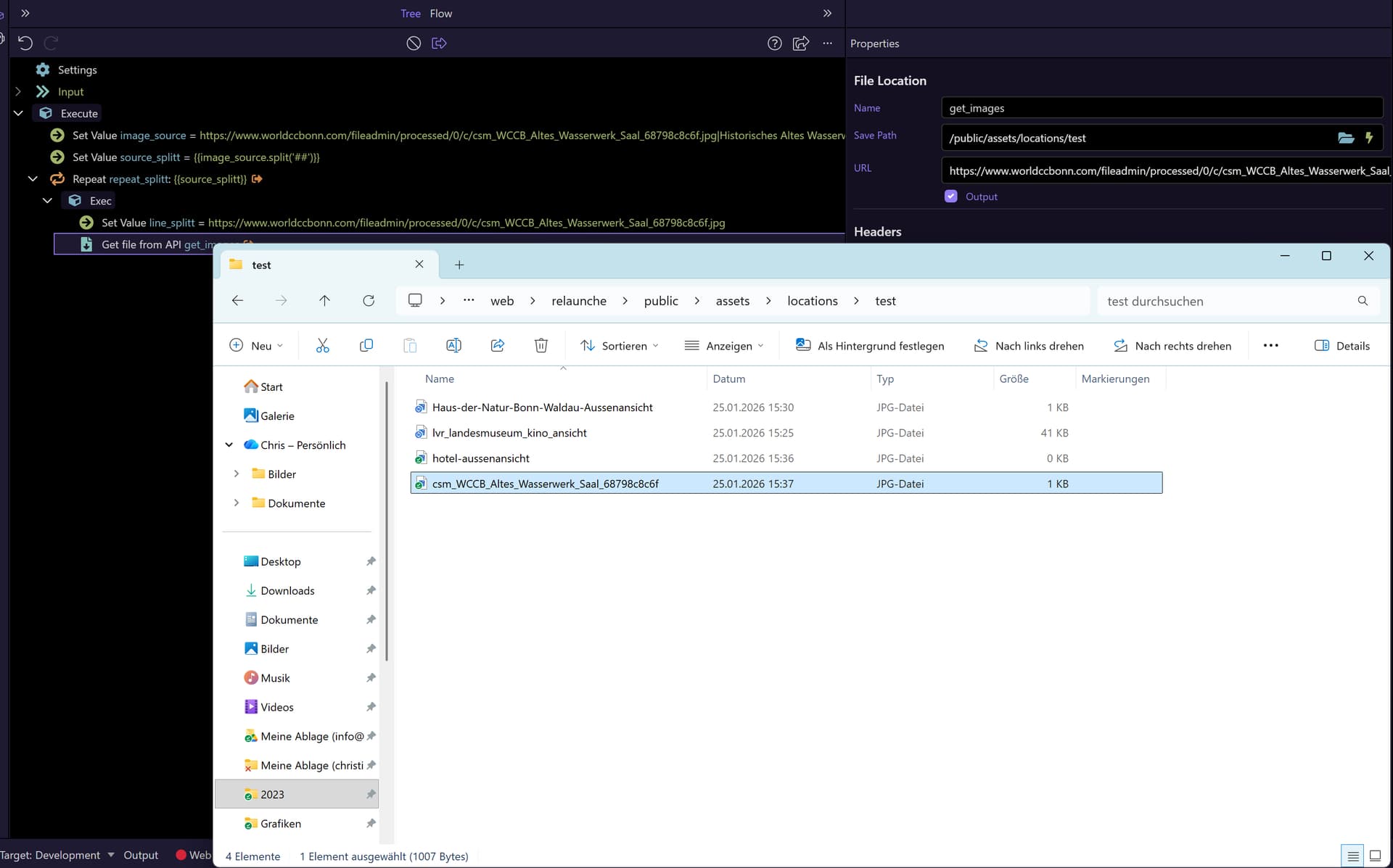
Task: Click the test durchsuchen search field
Action: 1226,301
